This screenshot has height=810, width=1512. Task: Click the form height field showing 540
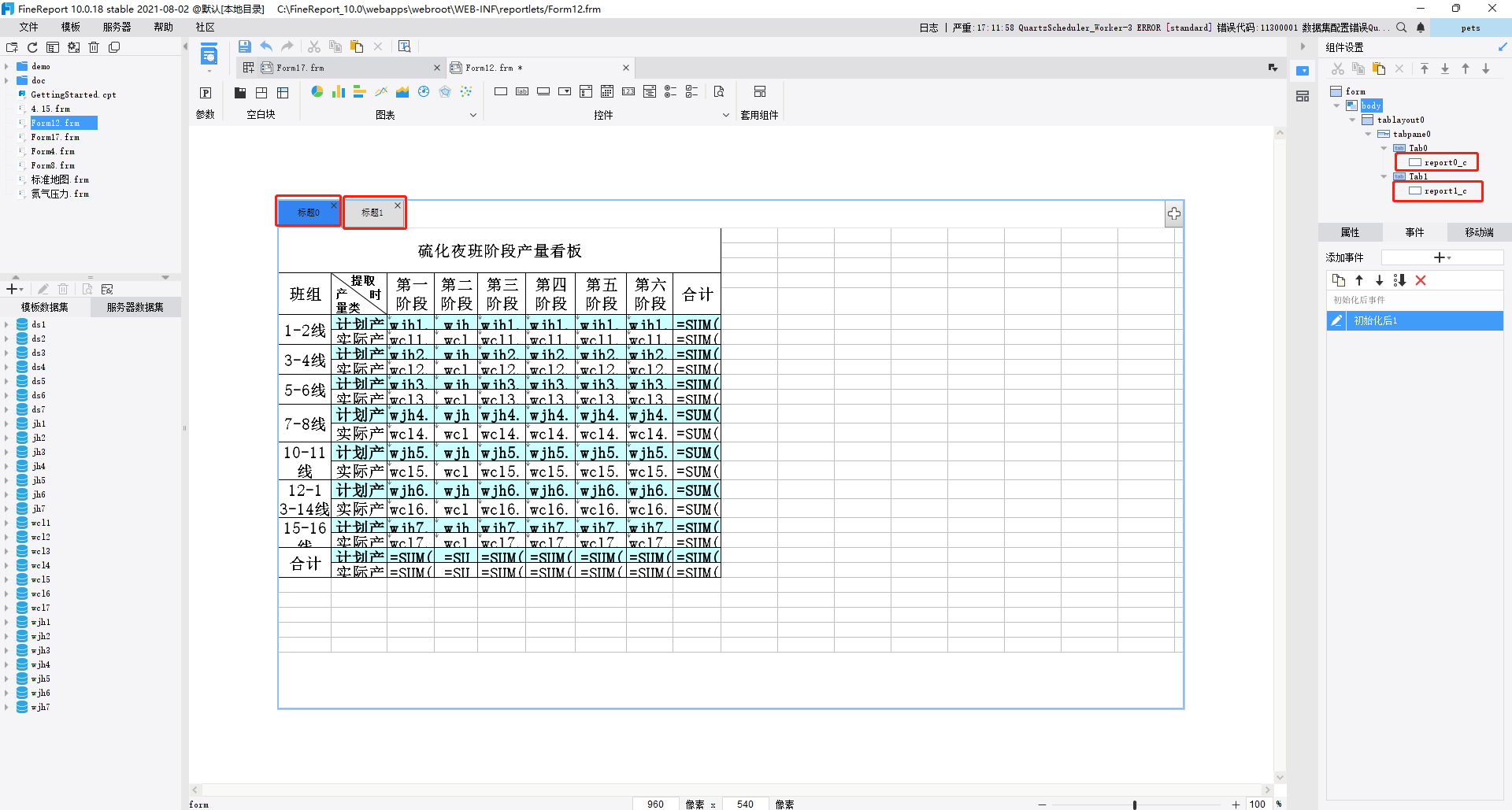click(747, 804)
